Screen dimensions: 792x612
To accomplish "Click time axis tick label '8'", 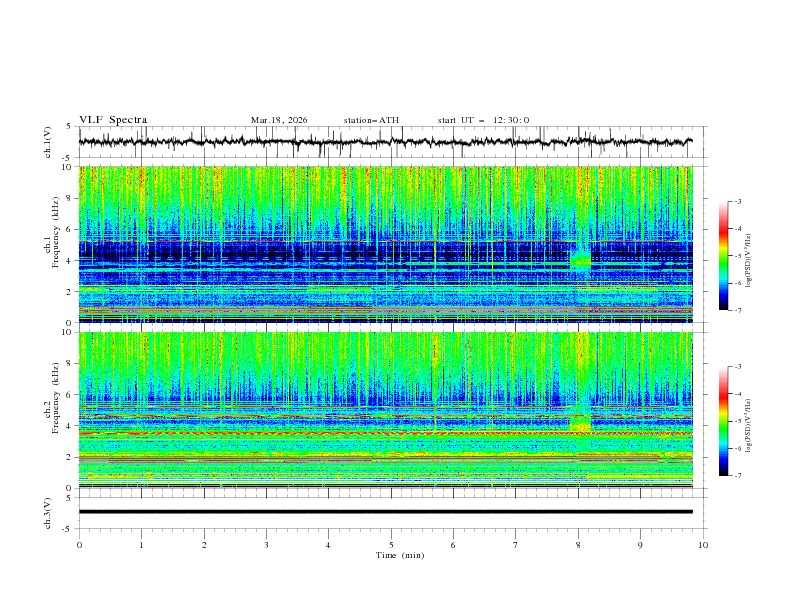I will [x=578, y=545].
